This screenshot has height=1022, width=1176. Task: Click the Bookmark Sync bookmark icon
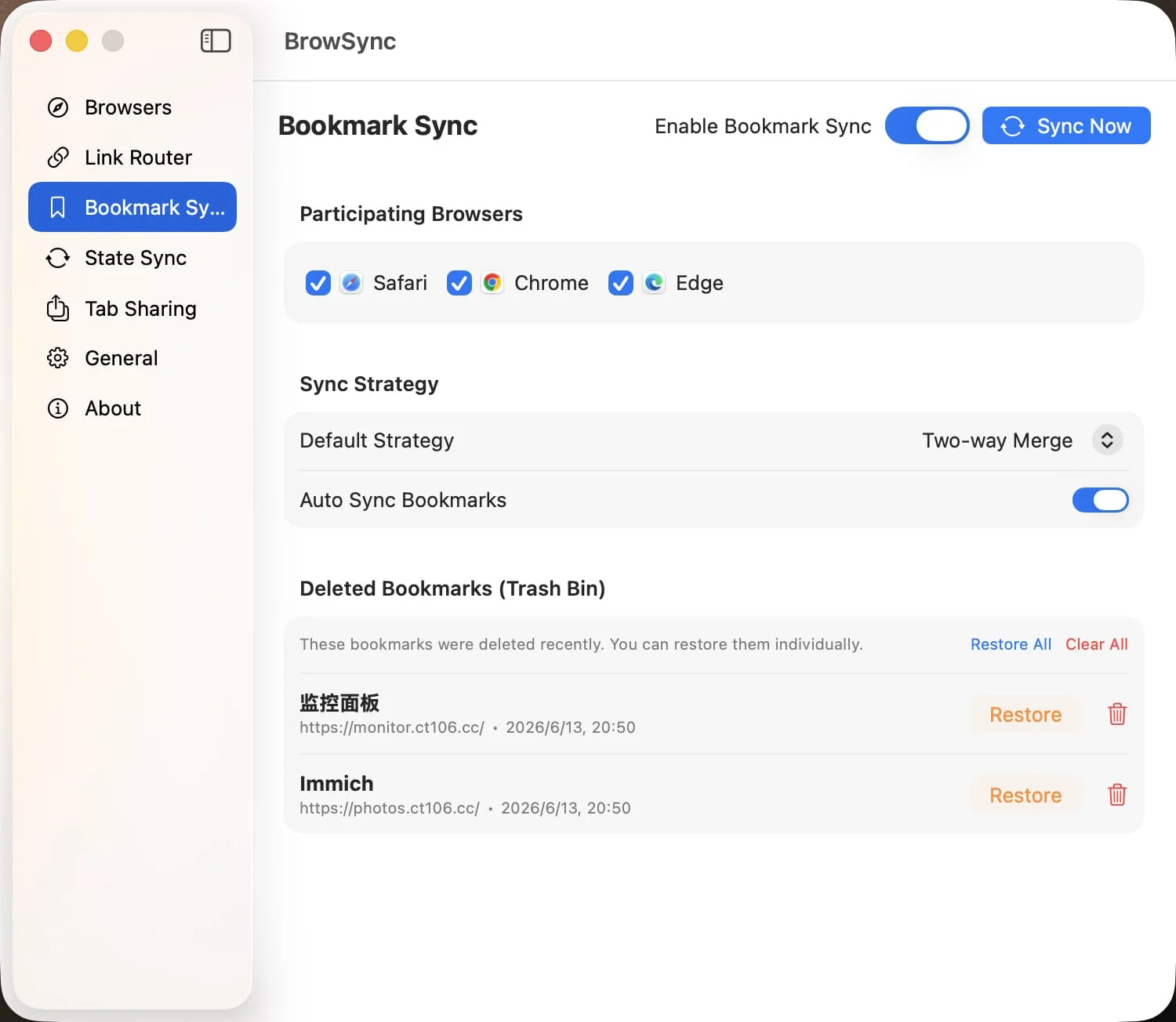58,208
